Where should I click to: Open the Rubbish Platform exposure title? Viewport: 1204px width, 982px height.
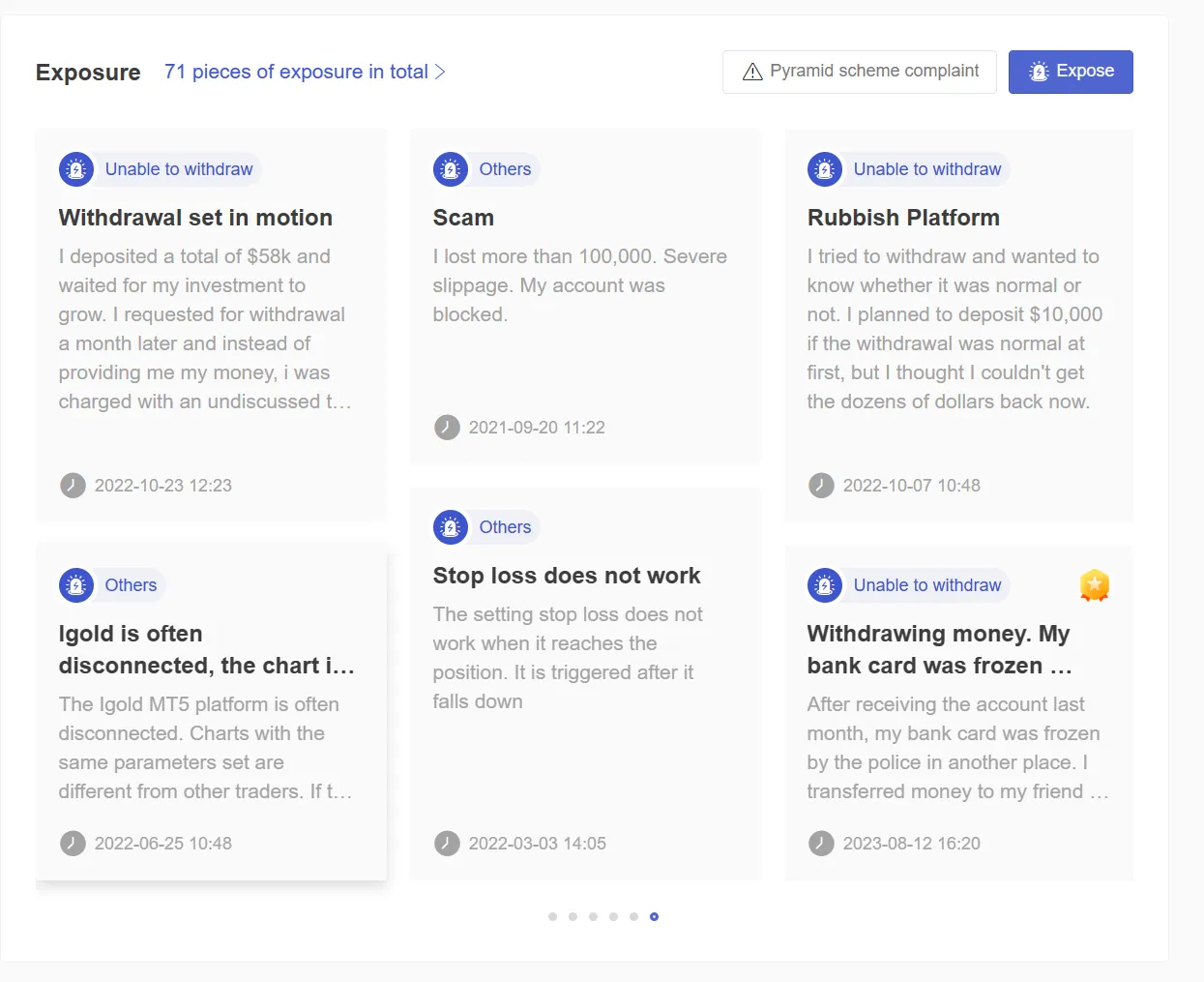click(903, 218)
